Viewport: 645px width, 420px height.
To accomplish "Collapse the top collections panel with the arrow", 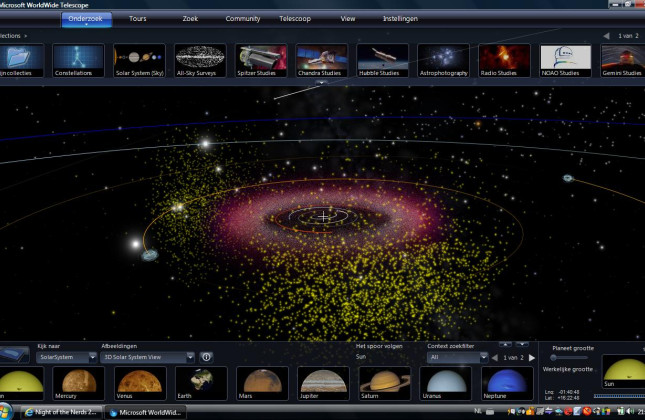I will [321, 83].
